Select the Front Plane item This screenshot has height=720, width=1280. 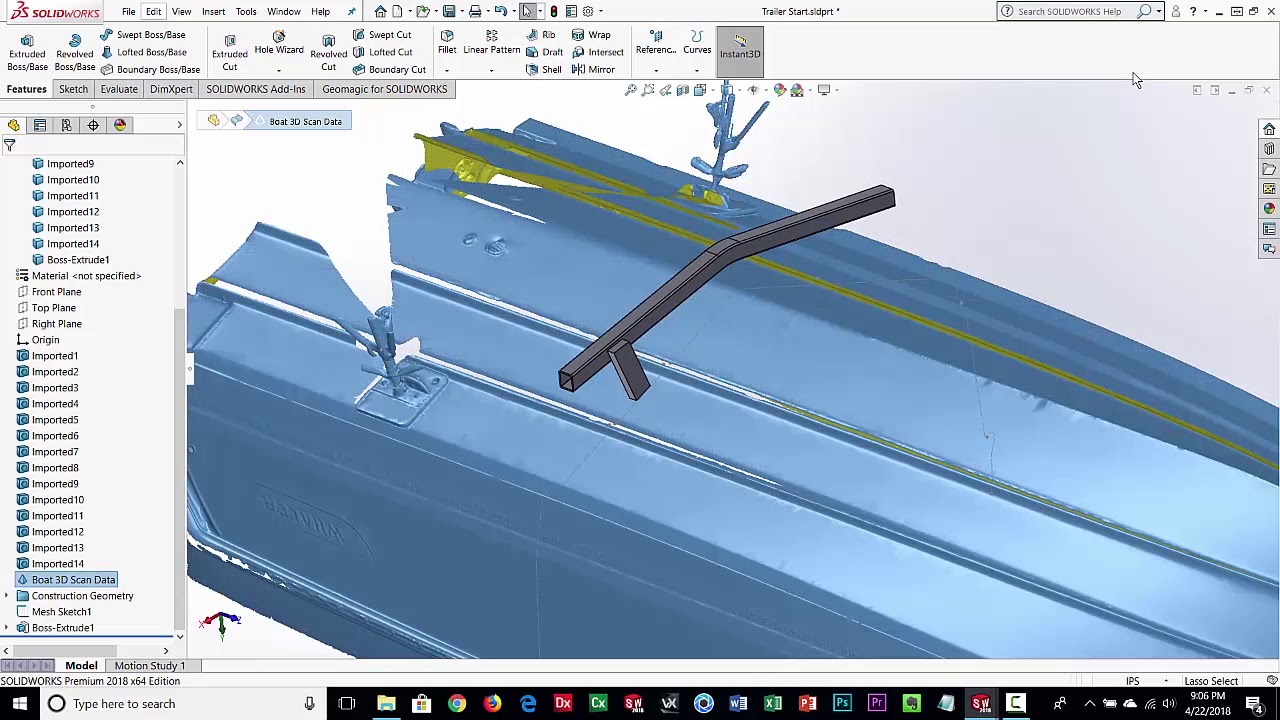click(x=56, y=292)
